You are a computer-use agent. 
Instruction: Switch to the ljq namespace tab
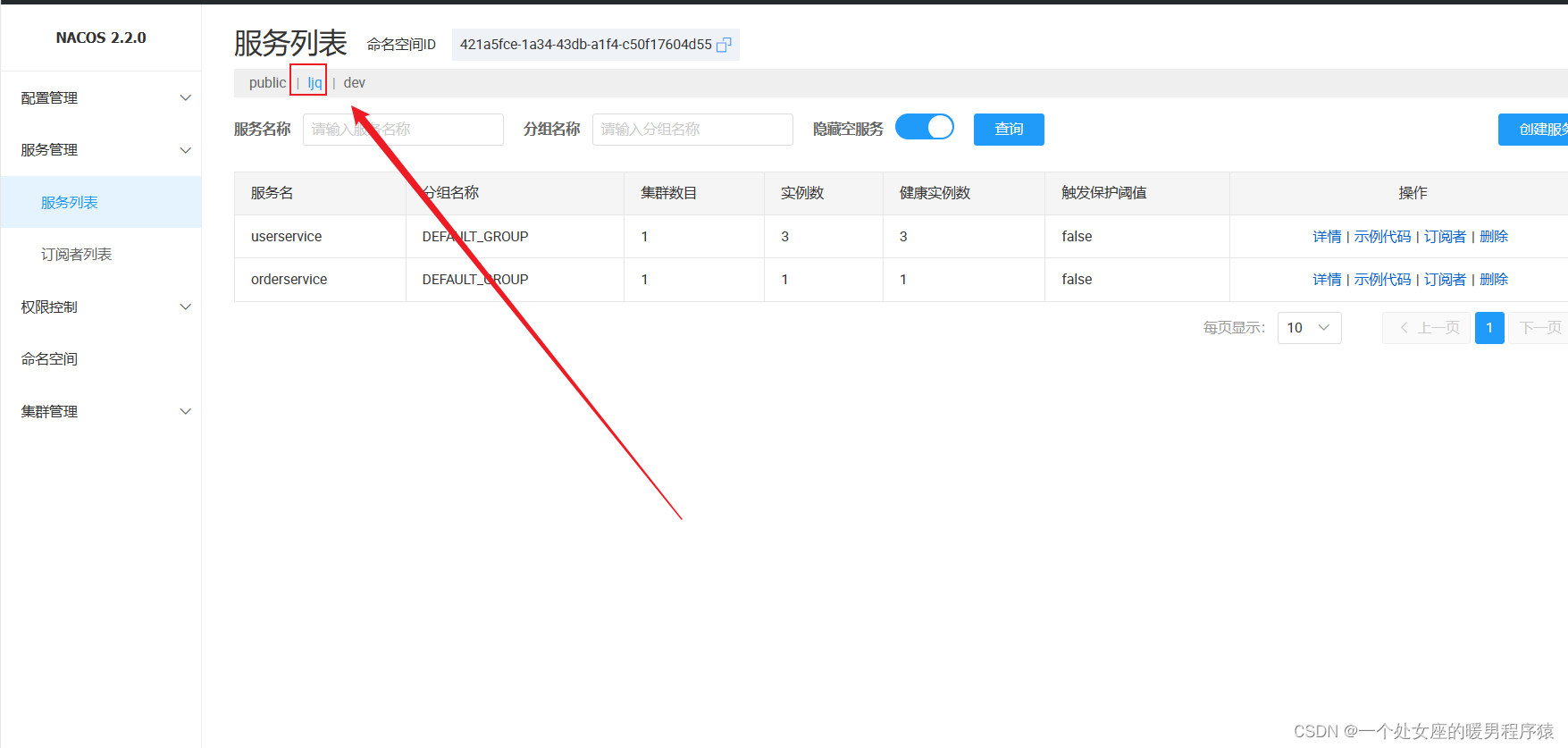(314, 83)
